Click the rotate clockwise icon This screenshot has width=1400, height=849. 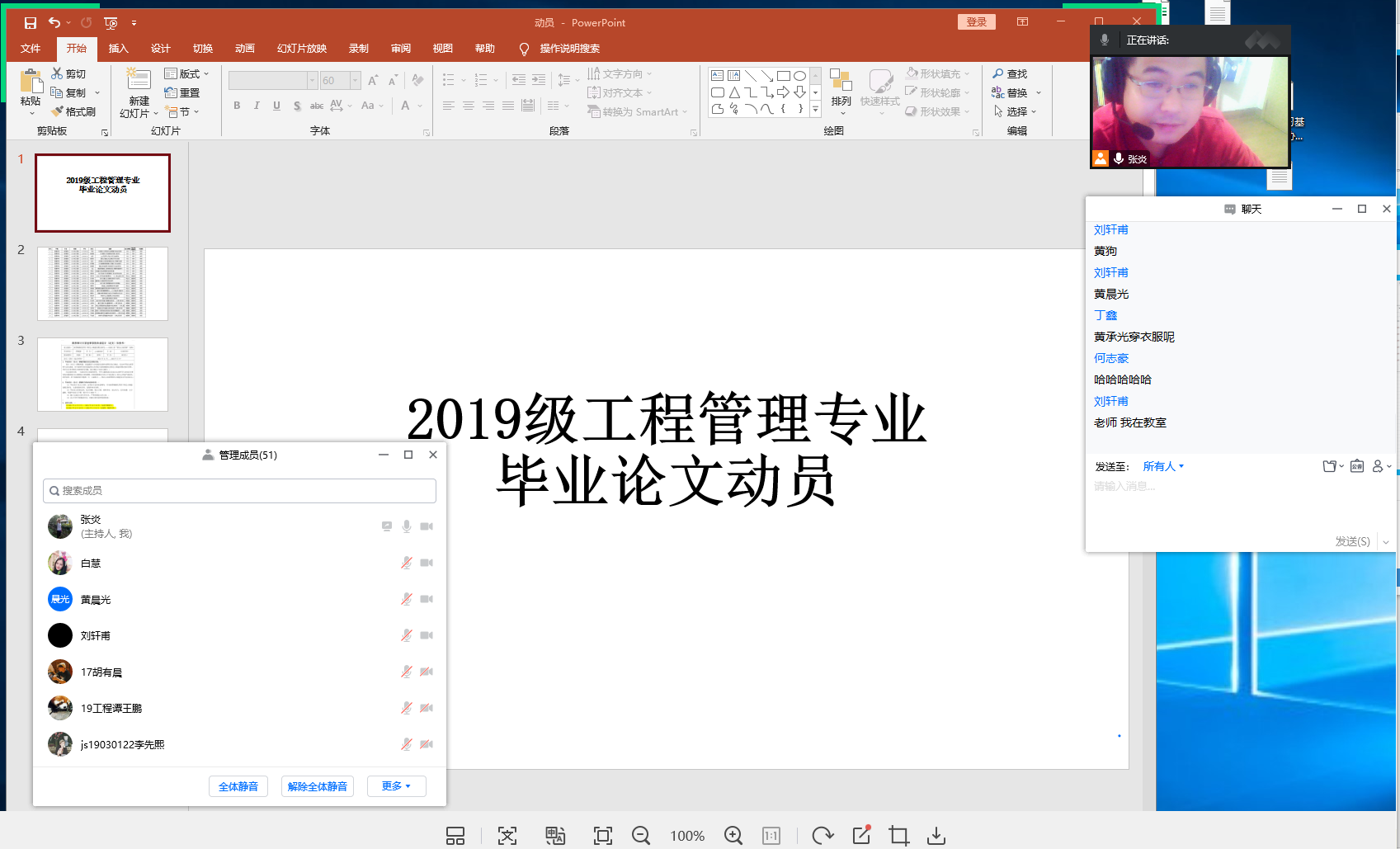[x=822, y=836]
